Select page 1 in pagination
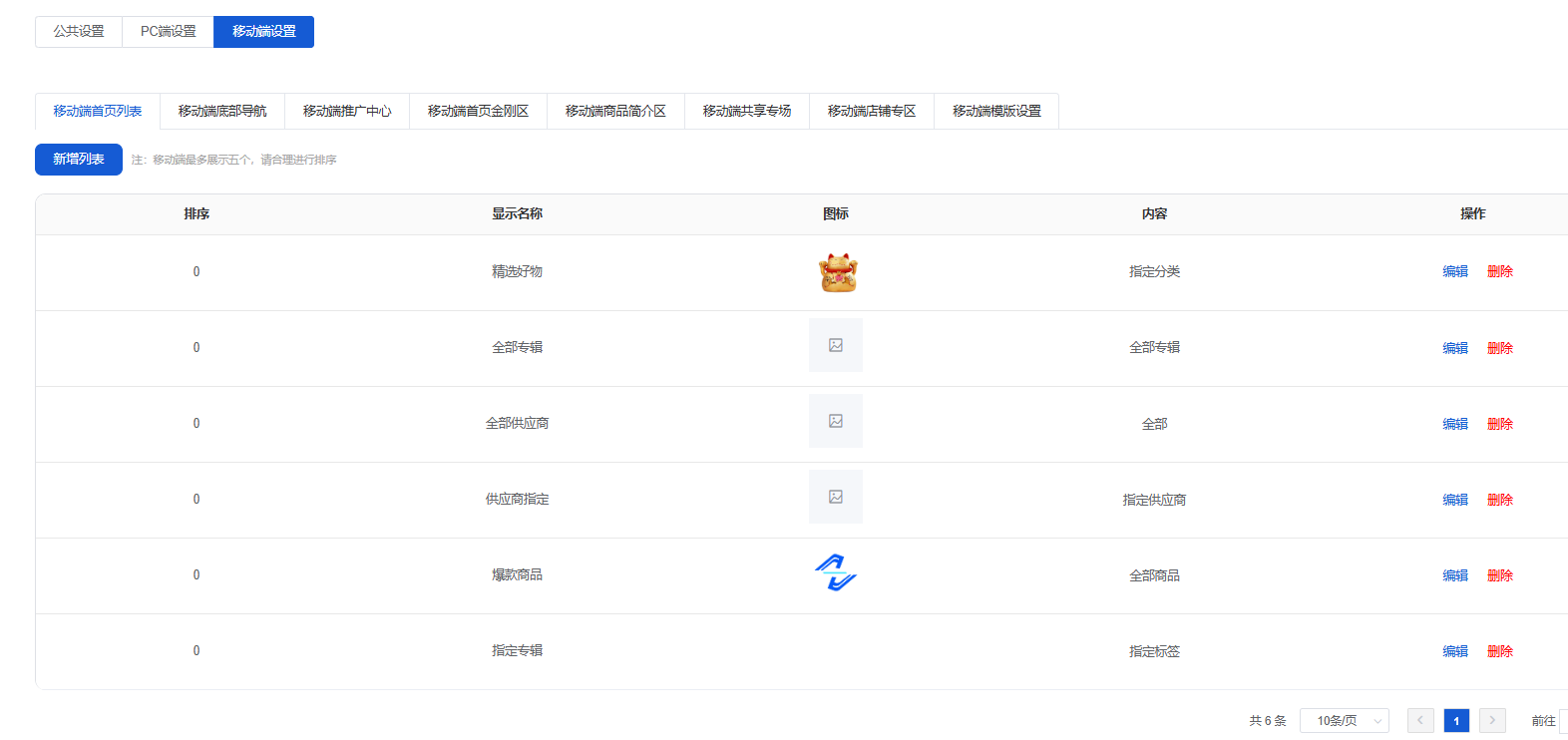Screen dimensions: 1568x740 pos(1456,720)
